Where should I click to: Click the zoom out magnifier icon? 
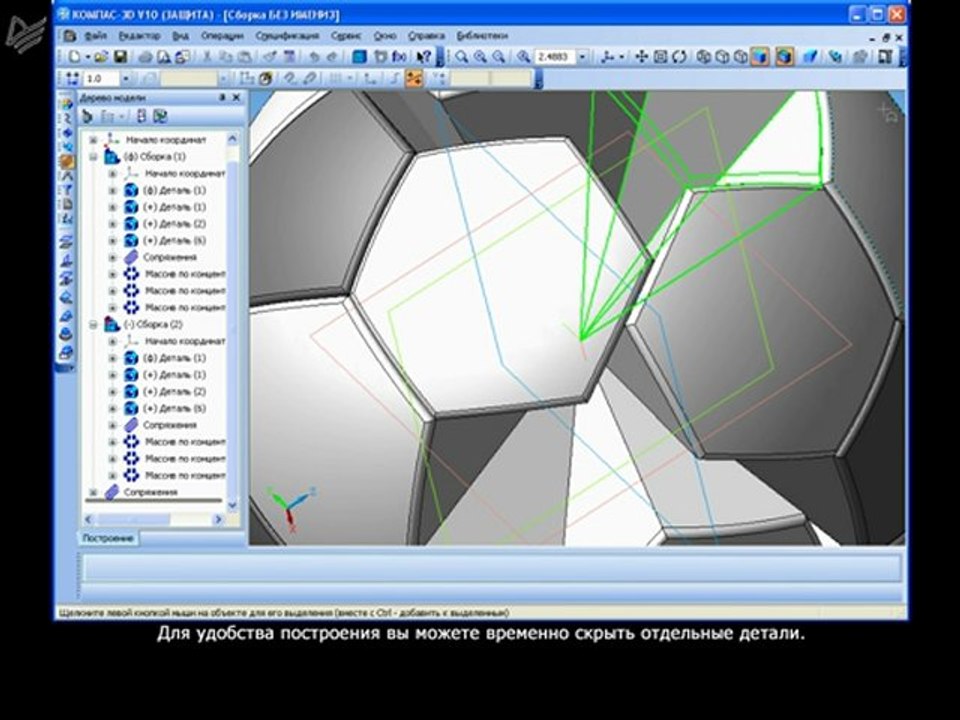point(499,57)
